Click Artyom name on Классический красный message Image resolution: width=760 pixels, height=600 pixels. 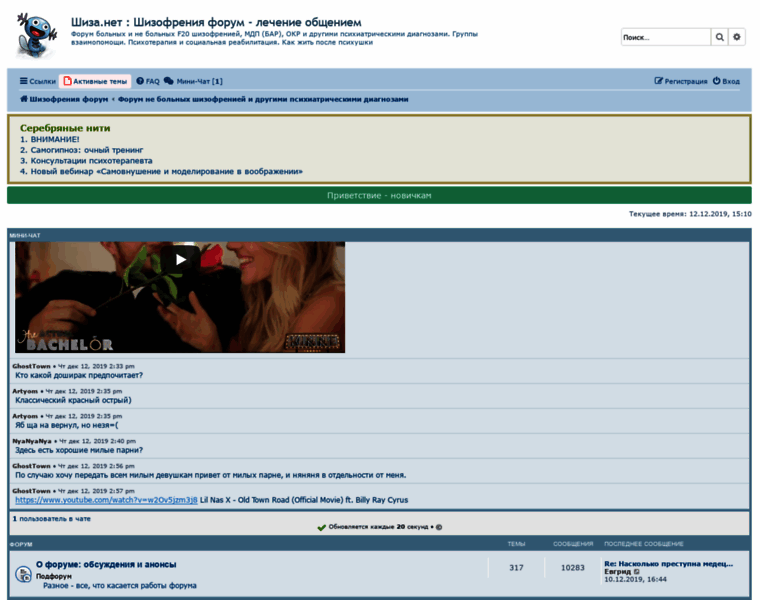(x=25, y=391)
